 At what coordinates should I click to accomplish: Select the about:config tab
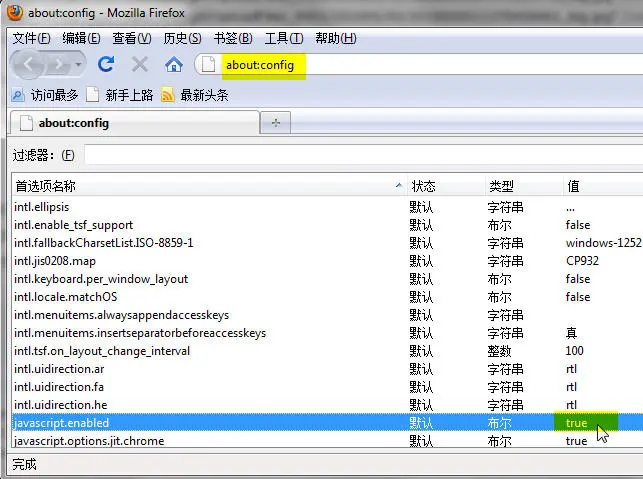pyautogui.click(x=135, y=123)
